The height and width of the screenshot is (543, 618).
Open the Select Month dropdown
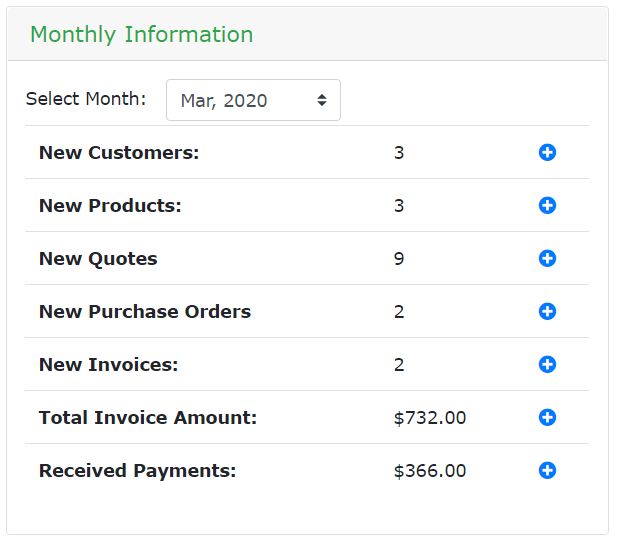[x=253, y=100]
